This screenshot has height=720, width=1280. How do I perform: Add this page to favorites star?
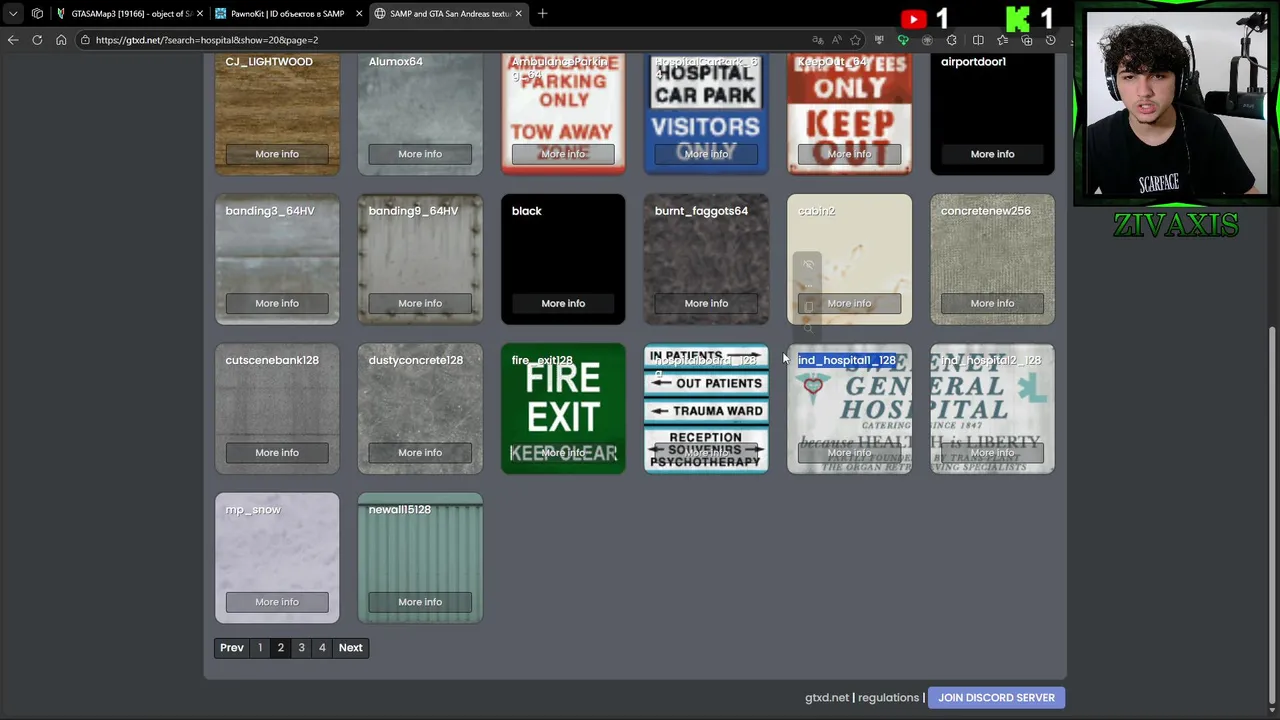856,40
